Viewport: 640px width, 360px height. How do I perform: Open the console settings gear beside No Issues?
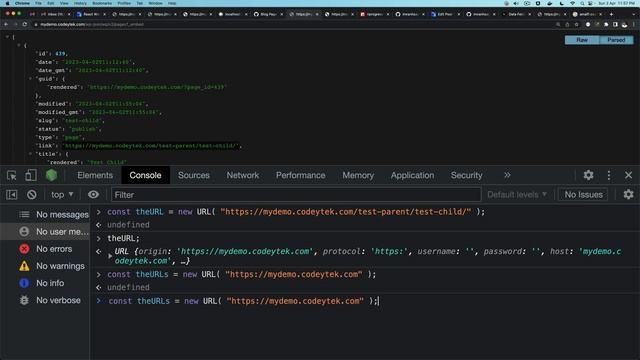click(x=628, y=194)
